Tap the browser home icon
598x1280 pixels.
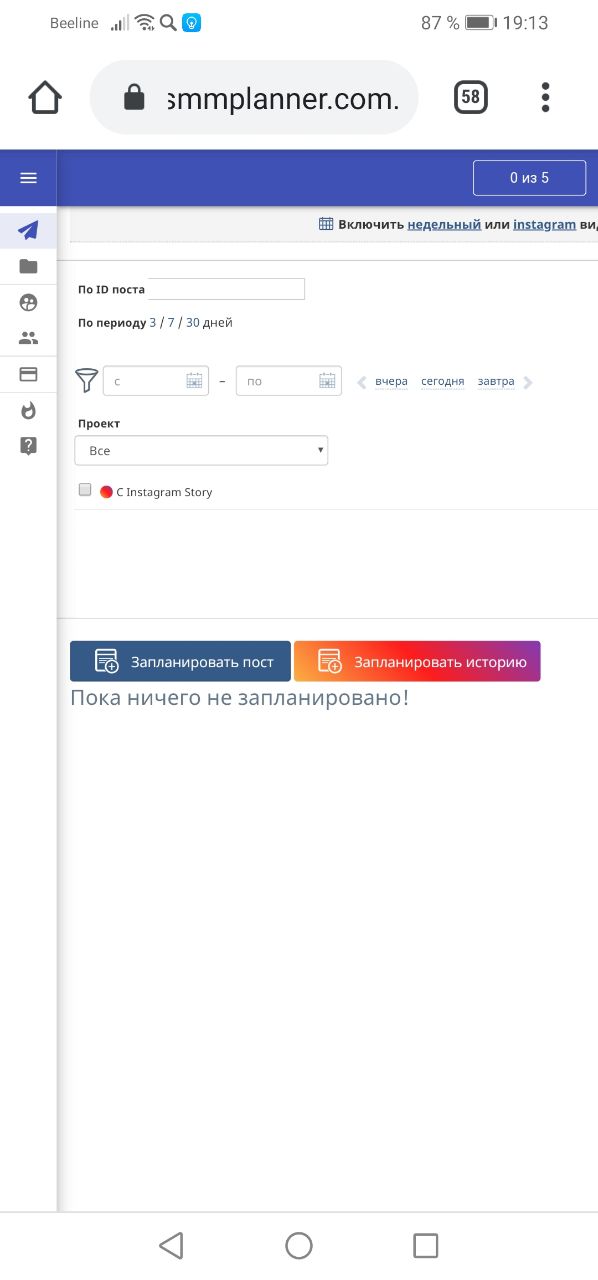(45, 97)
